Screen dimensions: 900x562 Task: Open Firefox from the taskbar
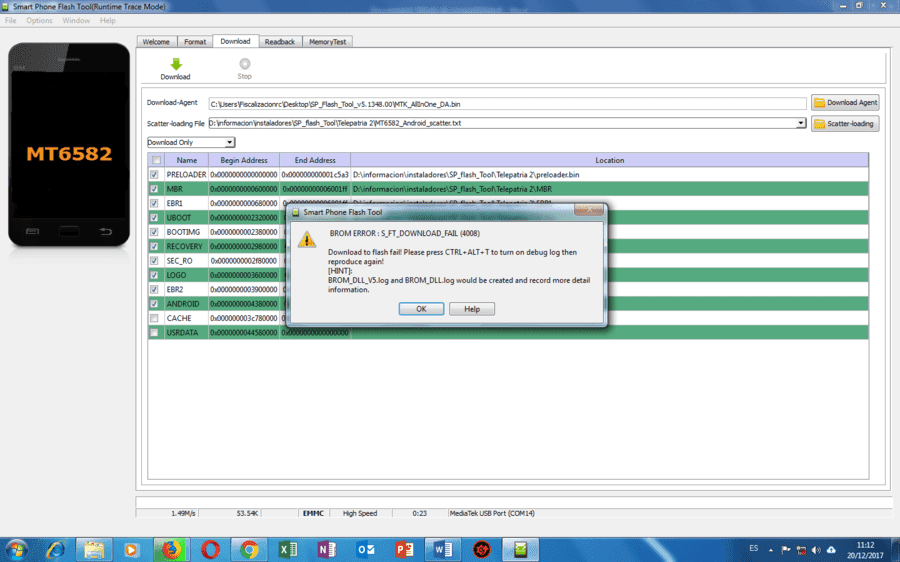point(171,550)
